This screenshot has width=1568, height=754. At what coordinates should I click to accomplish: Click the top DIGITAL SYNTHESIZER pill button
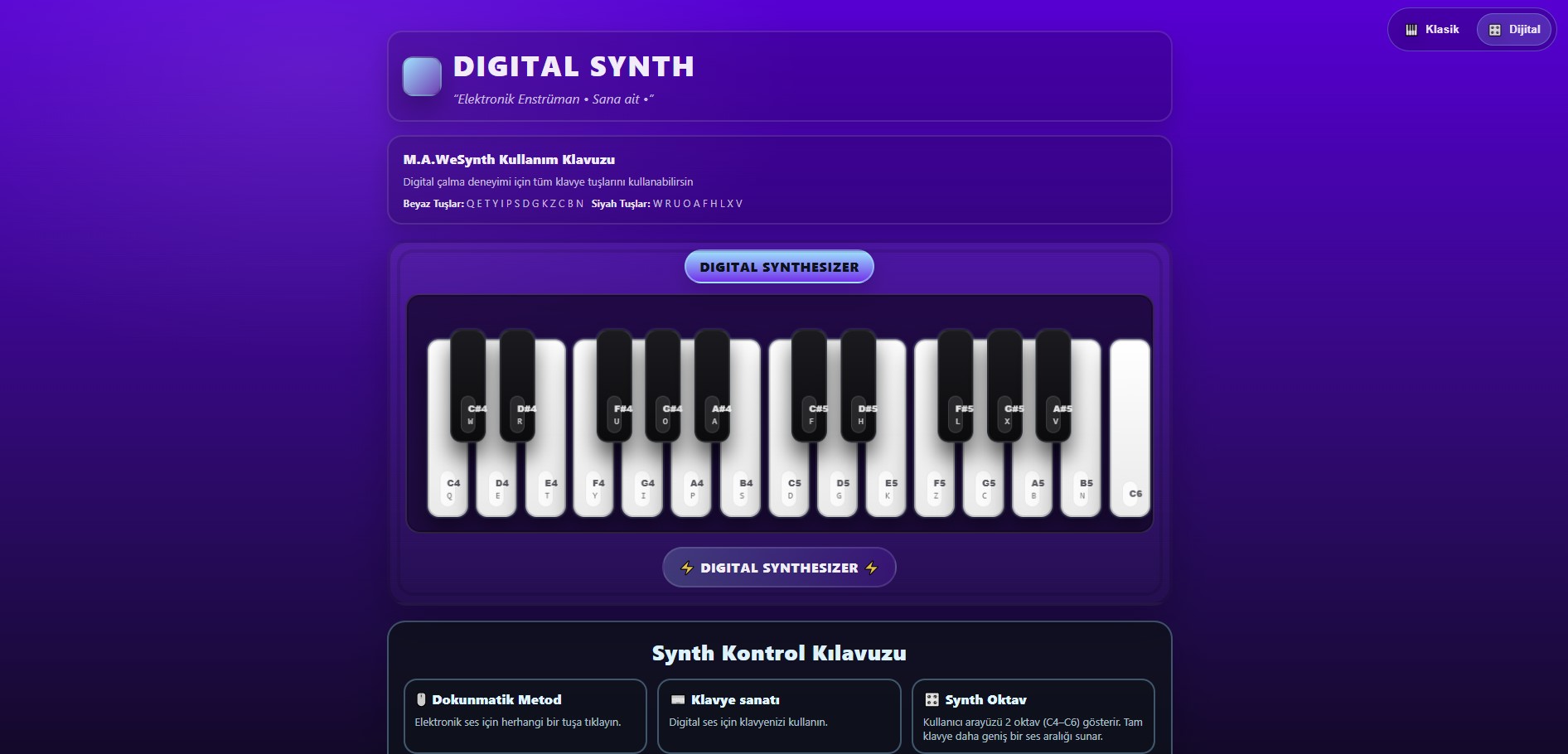(778, 267)
